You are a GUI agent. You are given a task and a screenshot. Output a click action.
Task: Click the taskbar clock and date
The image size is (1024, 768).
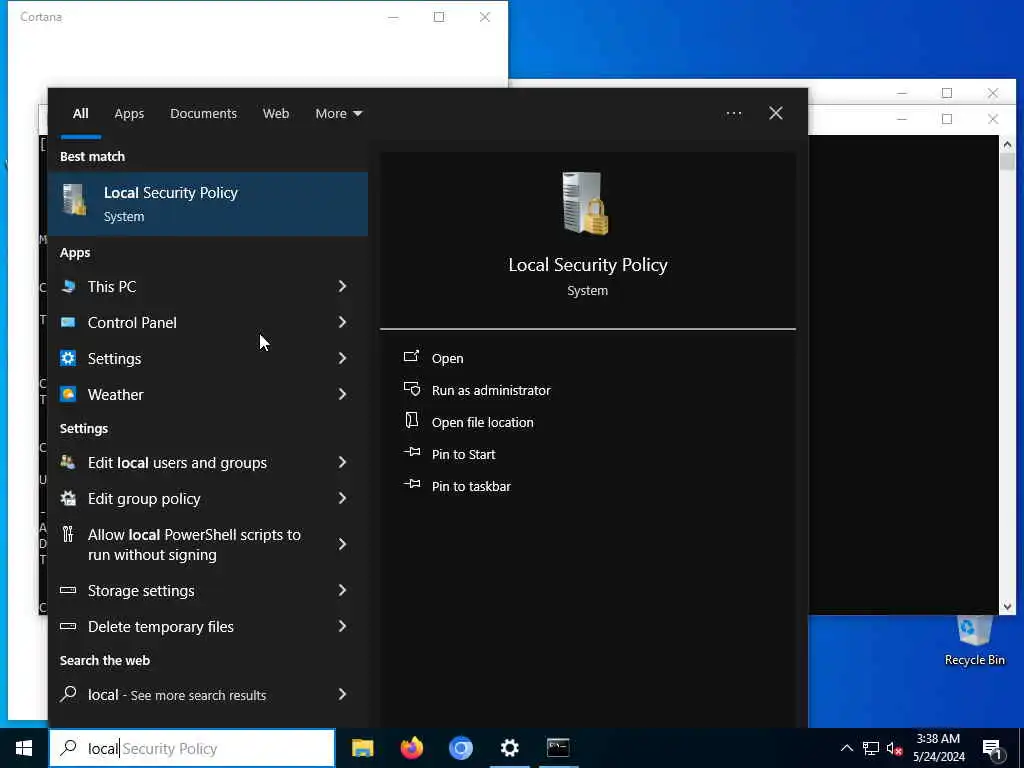click(938, 748)
